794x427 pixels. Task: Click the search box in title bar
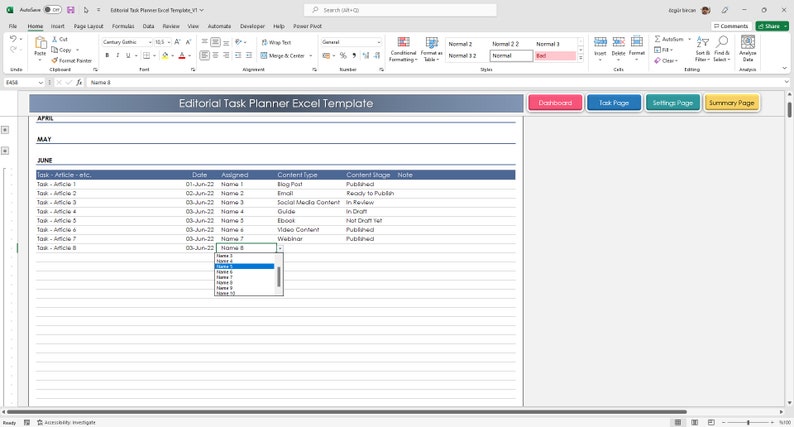click(400, 10)
